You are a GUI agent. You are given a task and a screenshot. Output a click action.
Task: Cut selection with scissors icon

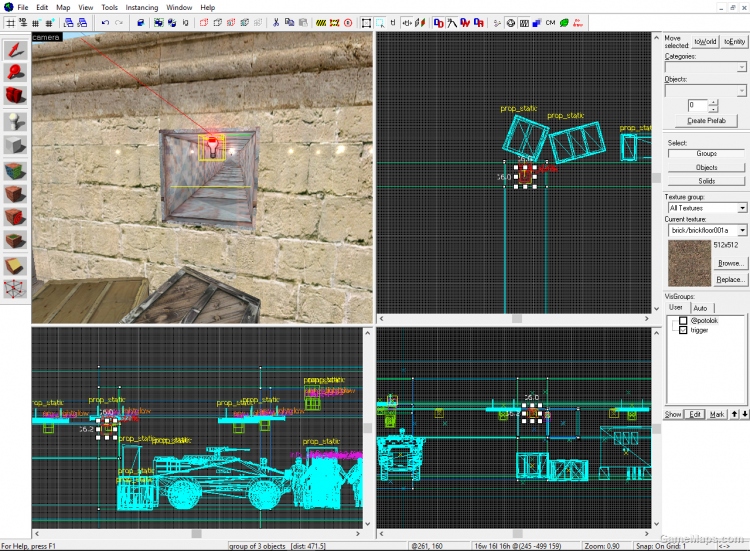click(x=276, y=22)
